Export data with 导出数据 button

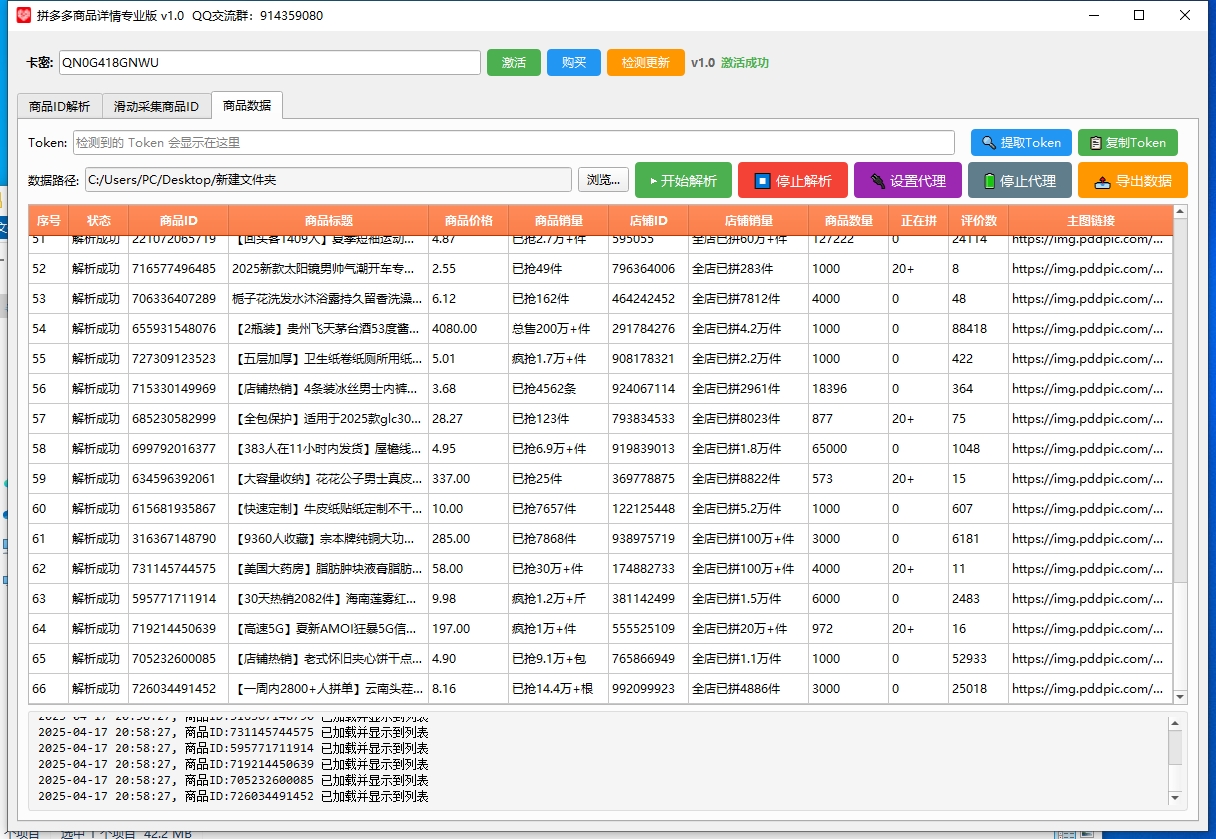tap(1133, 180)
